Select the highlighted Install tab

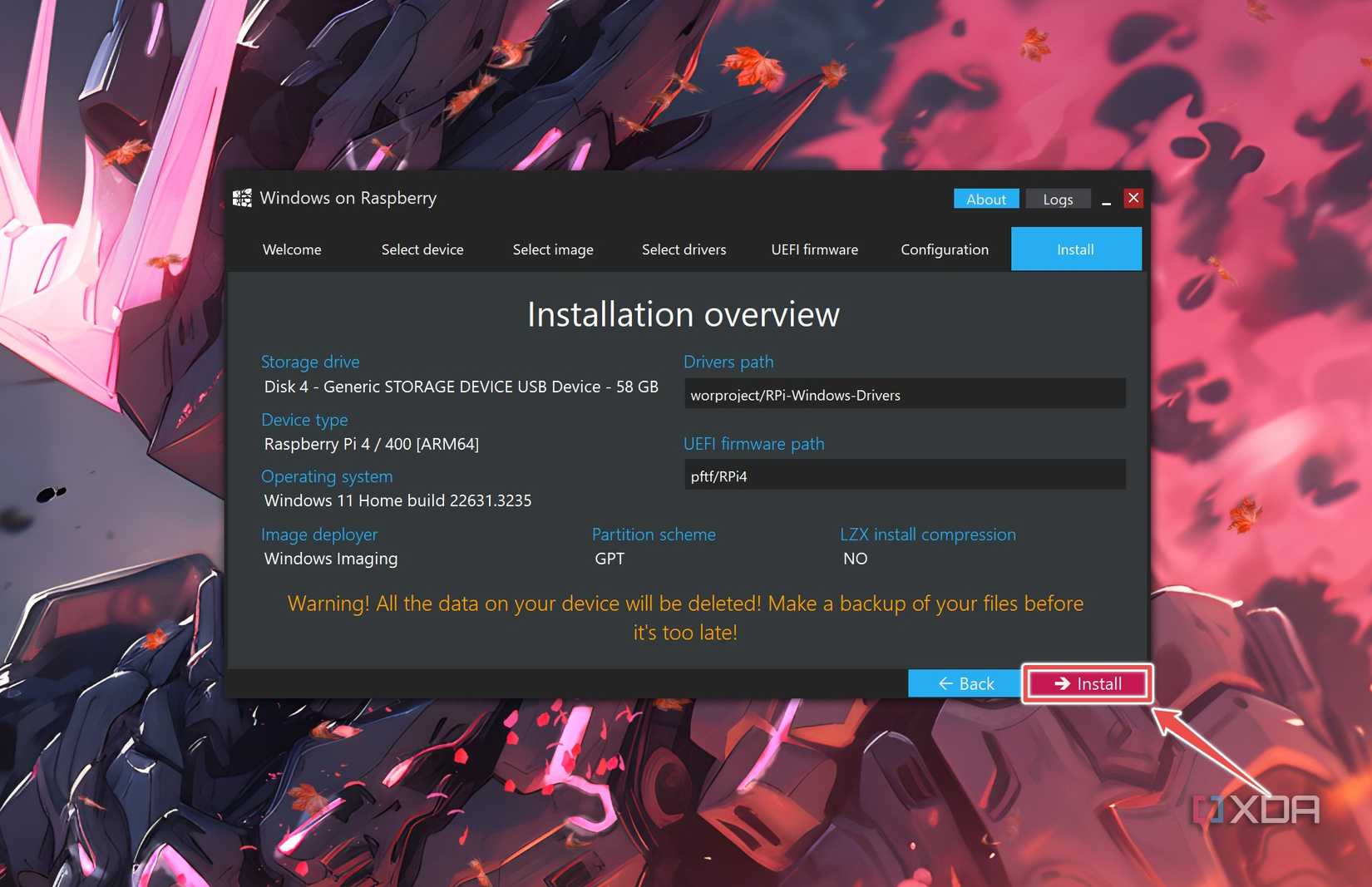click(1075, 249)
